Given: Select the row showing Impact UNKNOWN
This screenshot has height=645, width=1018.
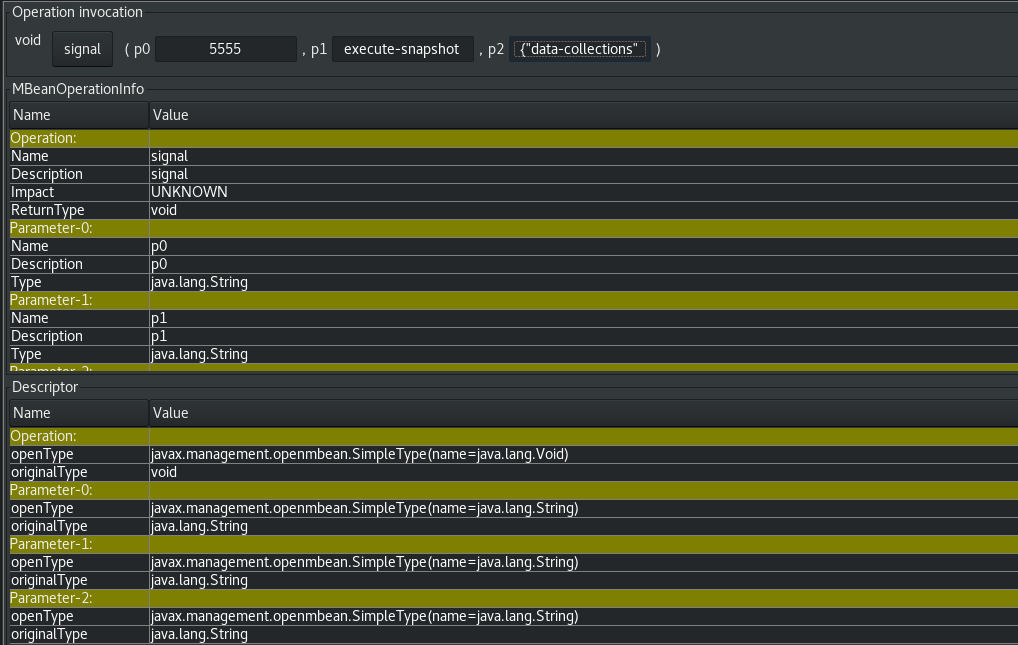Looking at the screenshot, I should (100, 191).
